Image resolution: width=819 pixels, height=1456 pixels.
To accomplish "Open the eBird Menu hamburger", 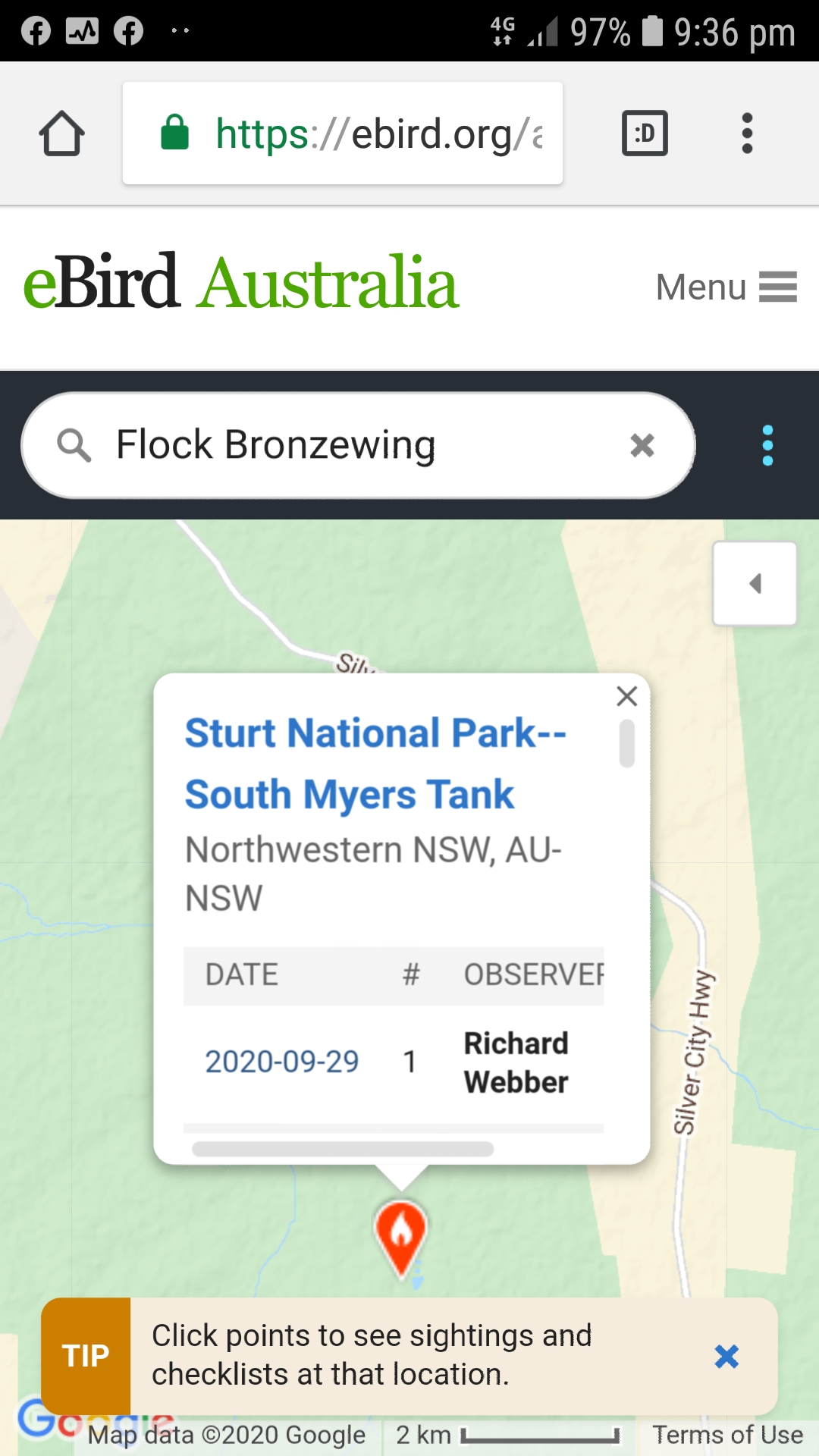I will coord(726,287).
